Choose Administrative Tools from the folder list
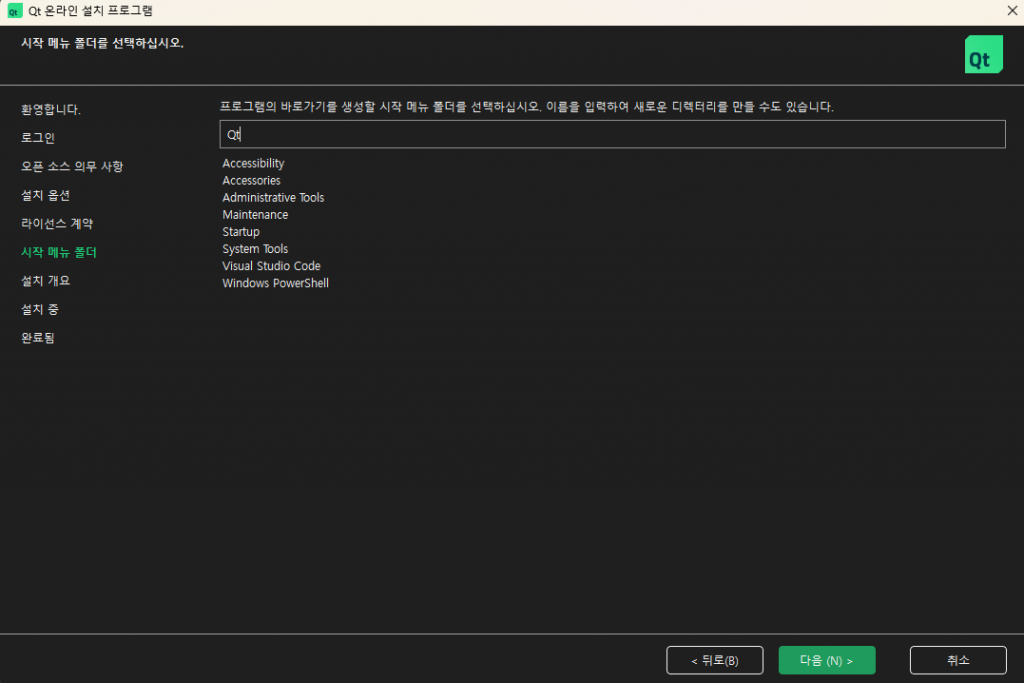The image size is (1024, 683). click(273, 197)
